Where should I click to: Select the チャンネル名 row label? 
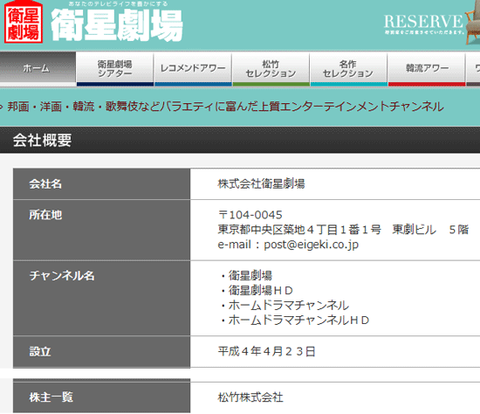point(62,276)
